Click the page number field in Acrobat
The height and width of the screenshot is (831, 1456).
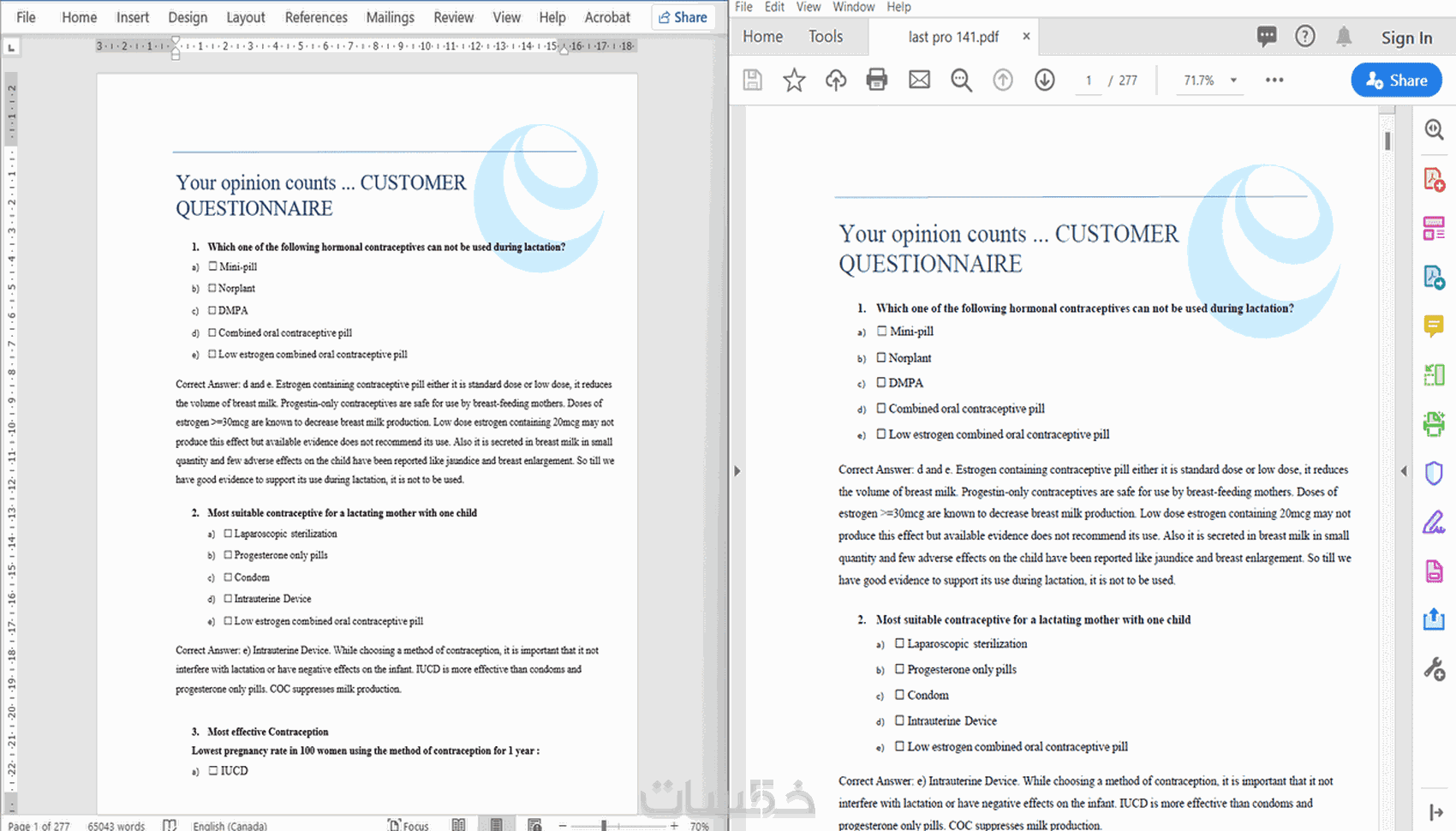coord(1089,81)
